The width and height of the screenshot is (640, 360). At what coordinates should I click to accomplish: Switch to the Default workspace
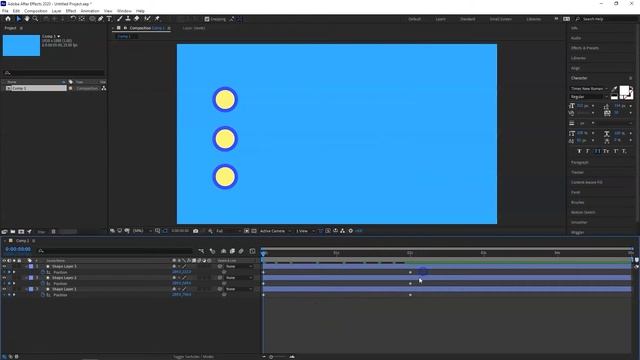point(414,19)
